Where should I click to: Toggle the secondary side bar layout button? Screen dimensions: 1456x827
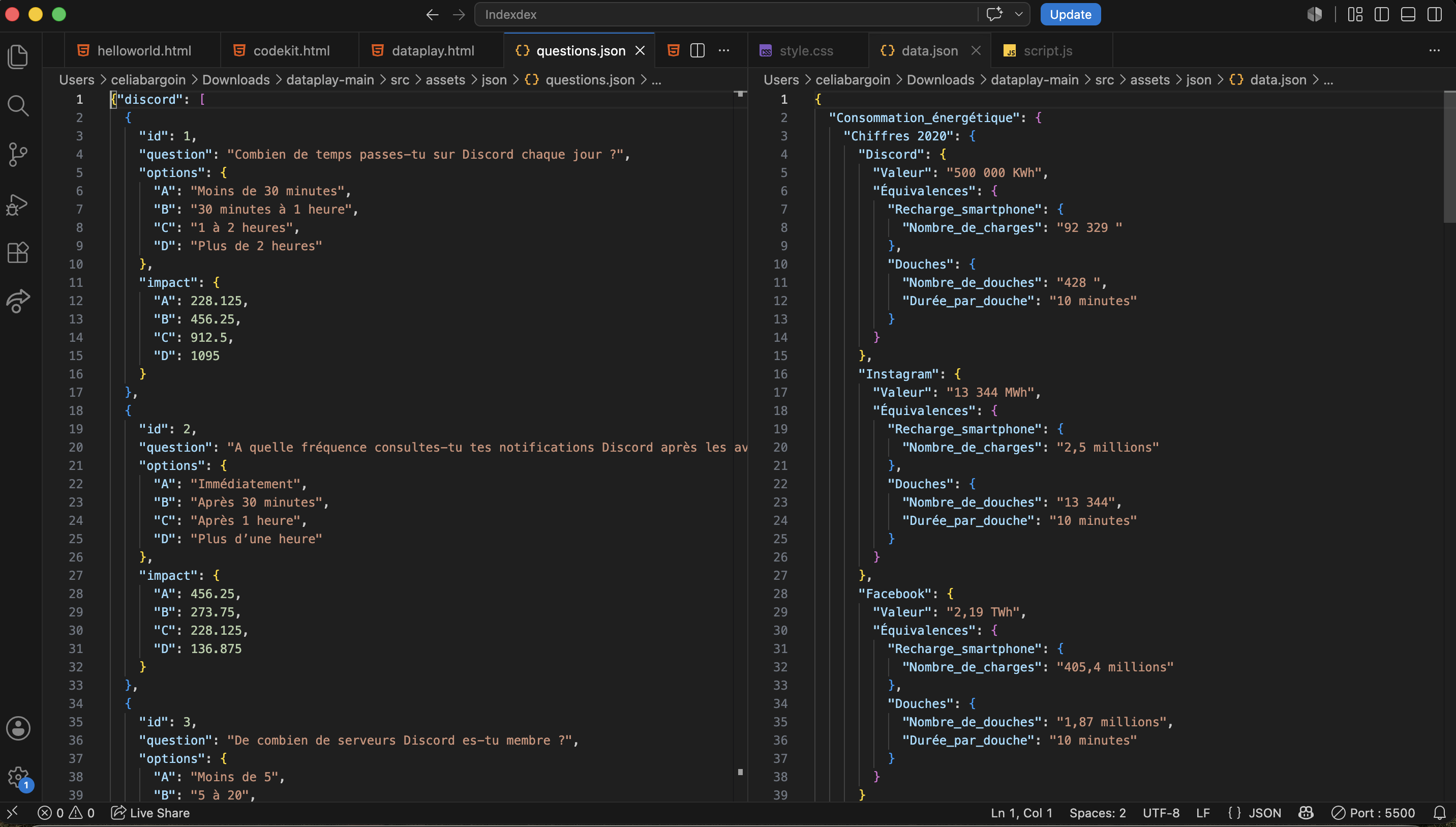click(x=1435, y=15)
